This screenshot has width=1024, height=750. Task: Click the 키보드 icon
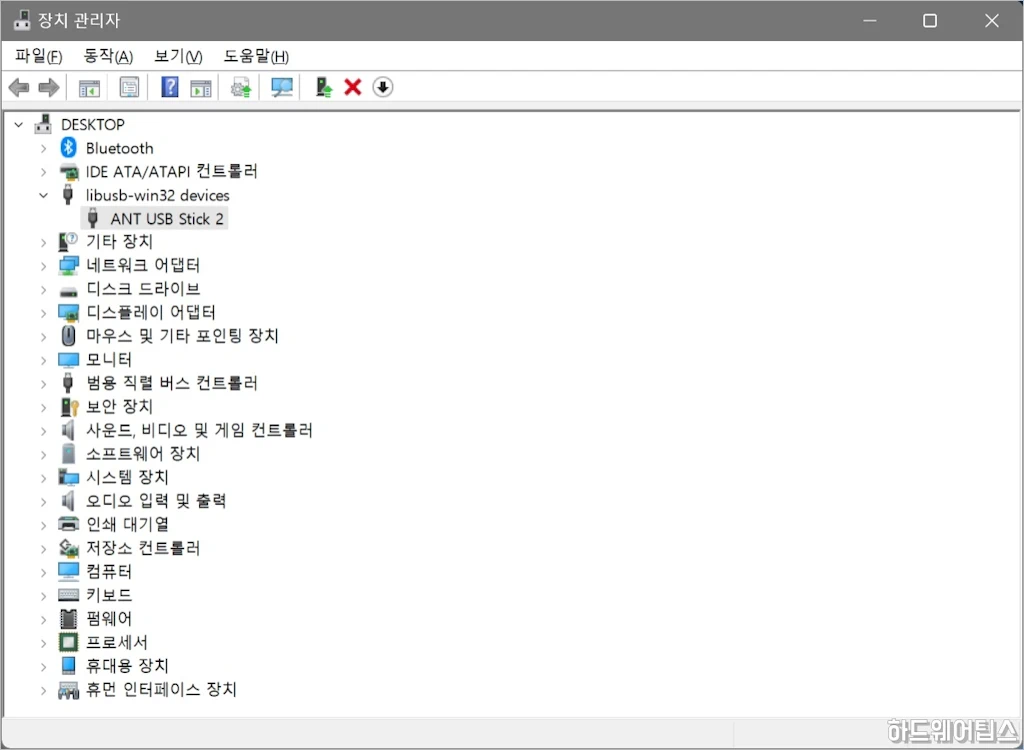click(x=69, y=595)
